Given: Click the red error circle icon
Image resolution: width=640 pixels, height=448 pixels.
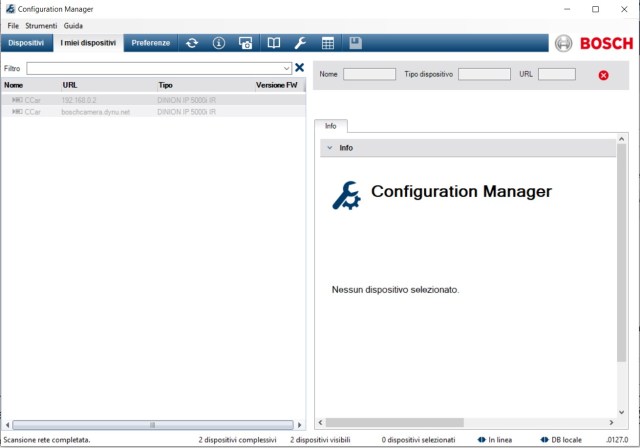Looking at the screenshot, I should 603,75.
